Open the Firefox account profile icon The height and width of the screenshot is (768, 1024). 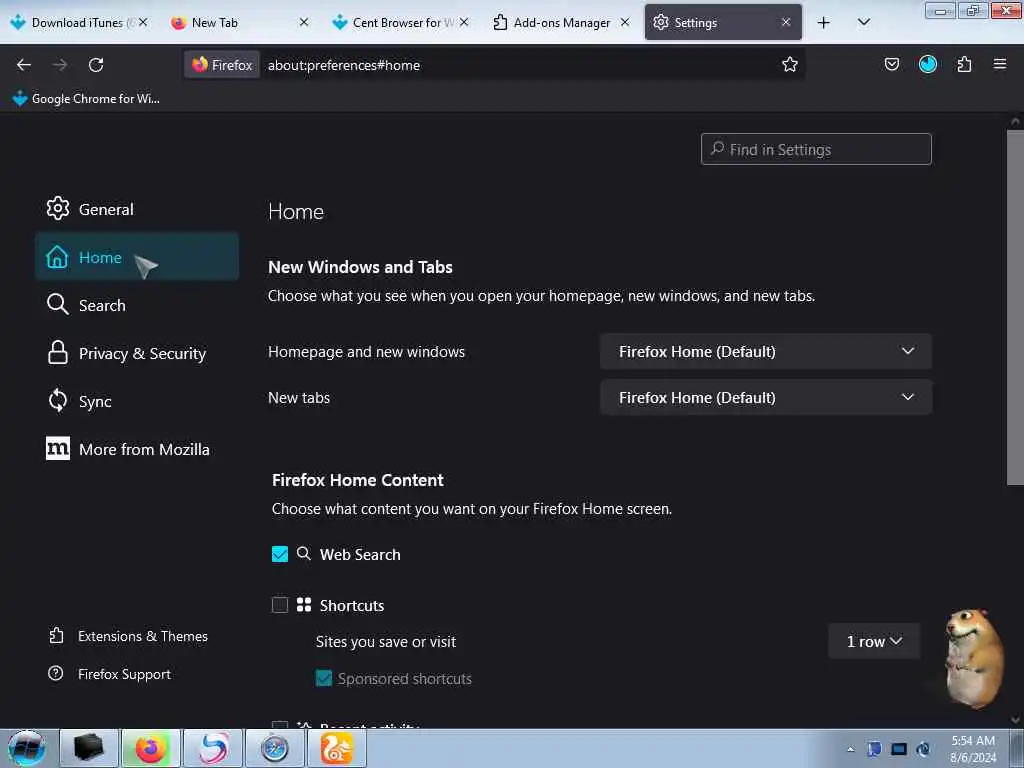point(927,64)
